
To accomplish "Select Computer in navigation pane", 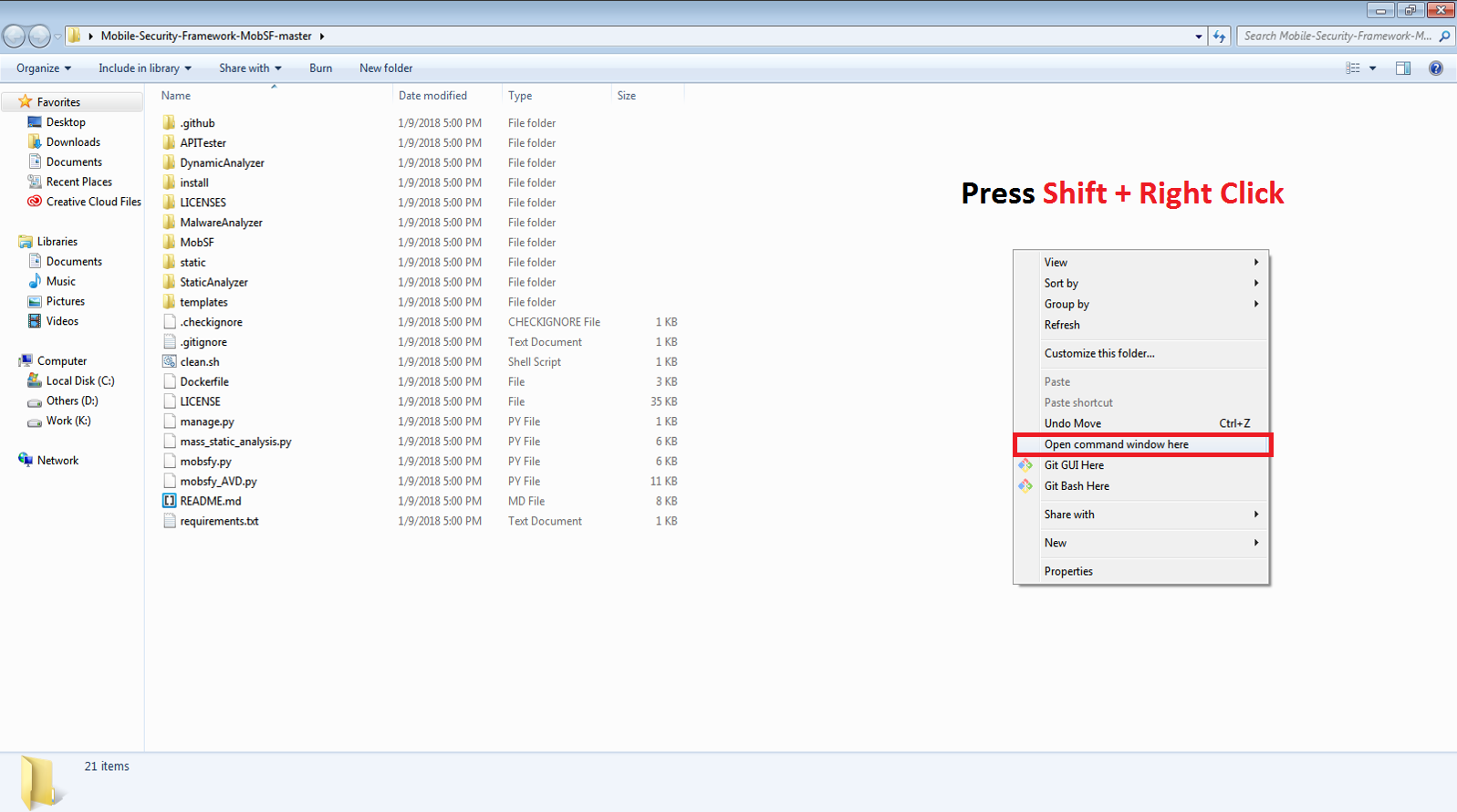I will [62, 360].
